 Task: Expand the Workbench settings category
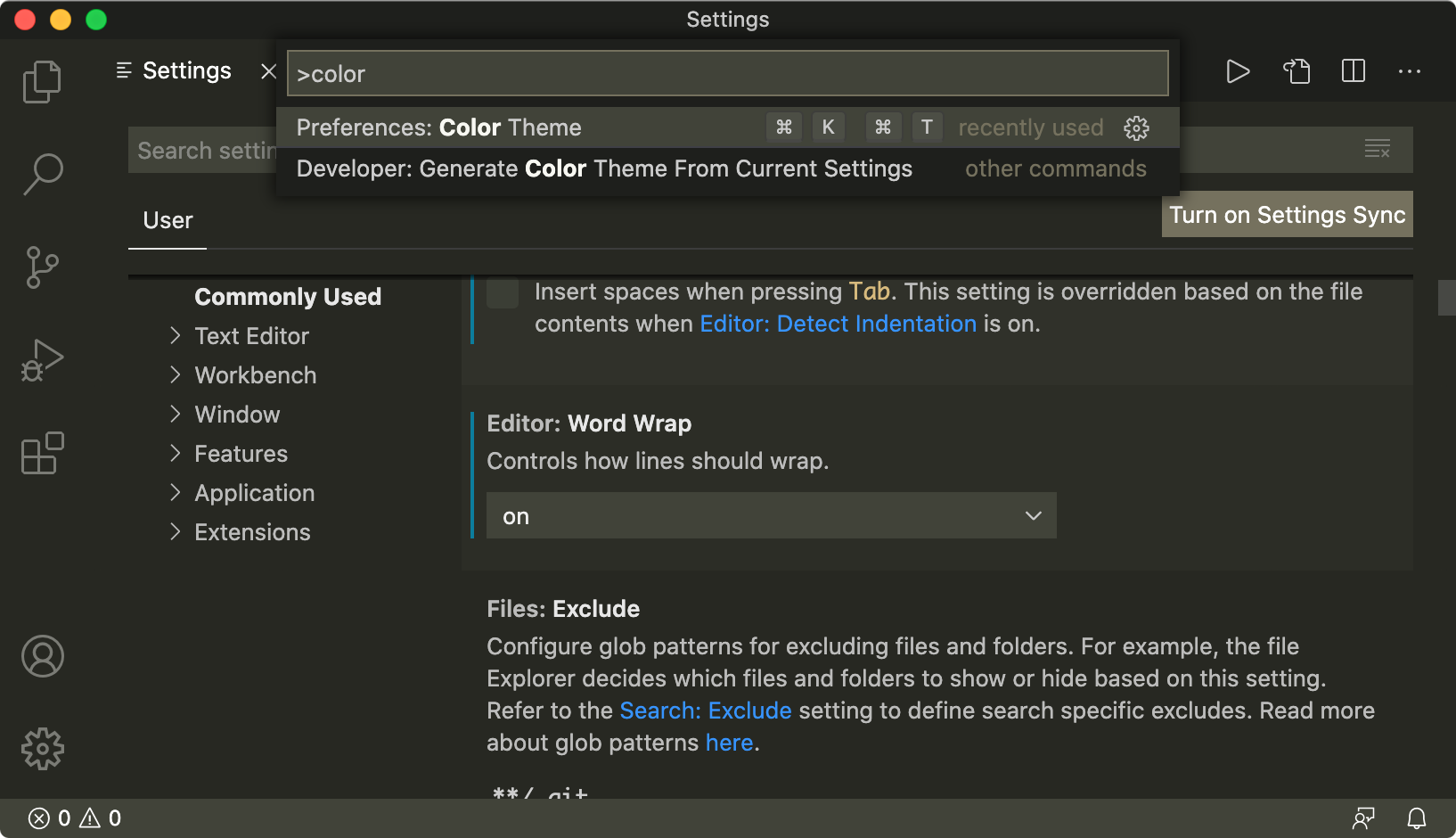pos(255,375)
